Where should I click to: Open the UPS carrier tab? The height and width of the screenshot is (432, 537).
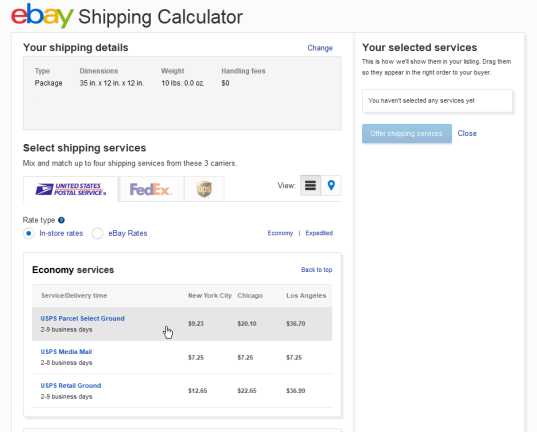pyautogui.click(x=204, y=189)
